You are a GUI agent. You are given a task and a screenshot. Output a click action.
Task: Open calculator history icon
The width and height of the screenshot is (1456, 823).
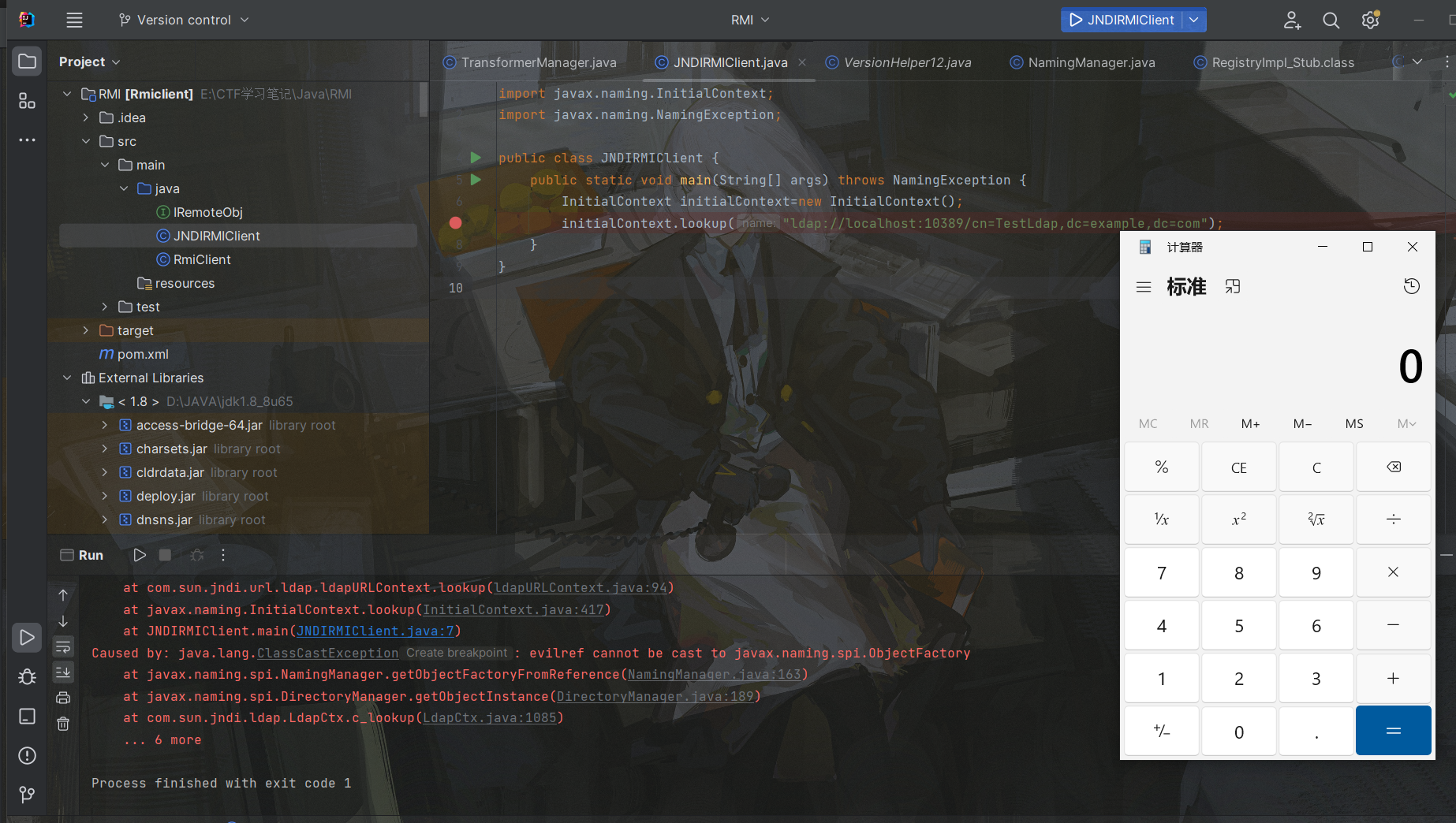(1412, 286)
